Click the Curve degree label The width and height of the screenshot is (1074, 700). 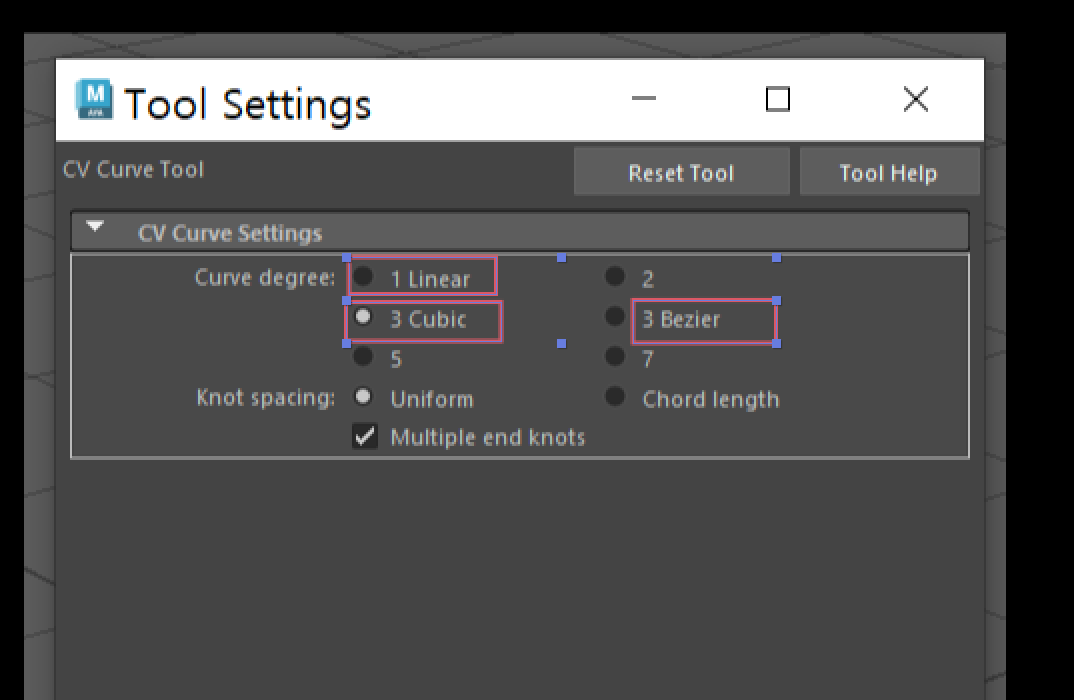(x=265, y=277)
